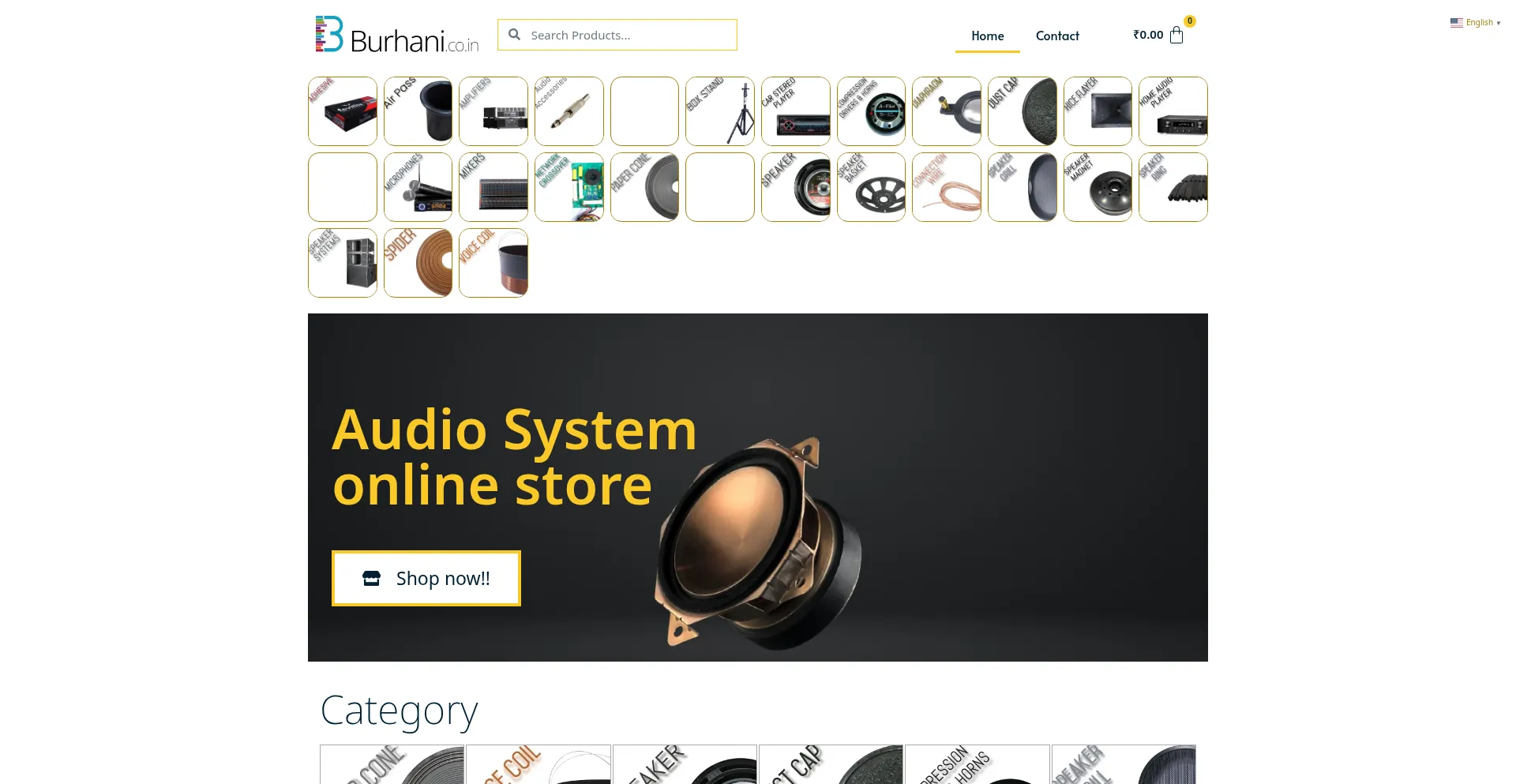Select the Box Stand category tile
The image size is (1516, 784).
click(x=720, y=111)
